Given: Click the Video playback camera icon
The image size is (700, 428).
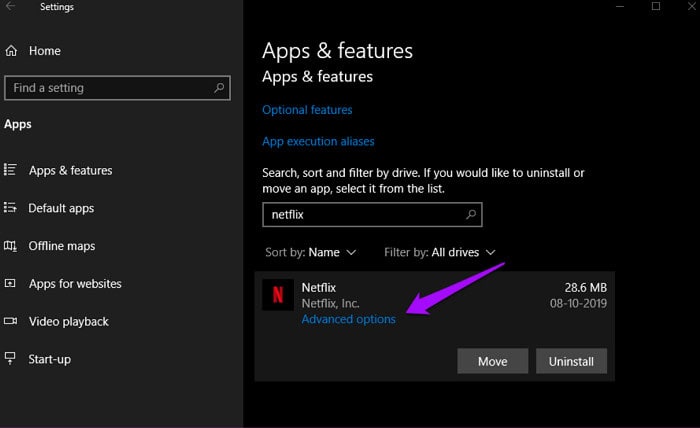Looking at the screenshot, I should (10, 321).
